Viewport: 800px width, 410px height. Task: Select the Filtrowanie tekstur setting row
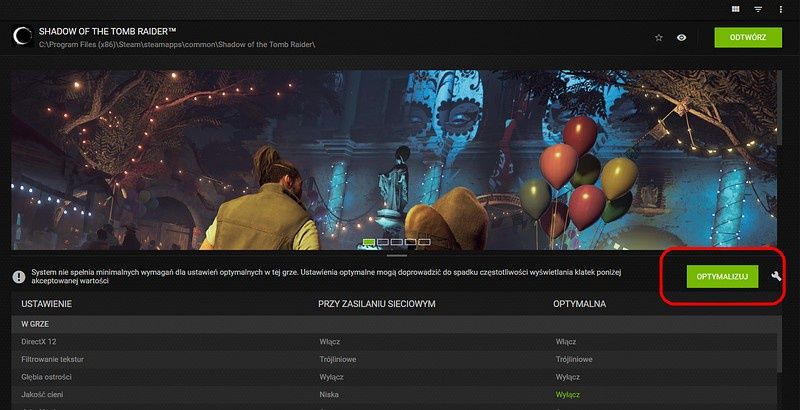394,360
